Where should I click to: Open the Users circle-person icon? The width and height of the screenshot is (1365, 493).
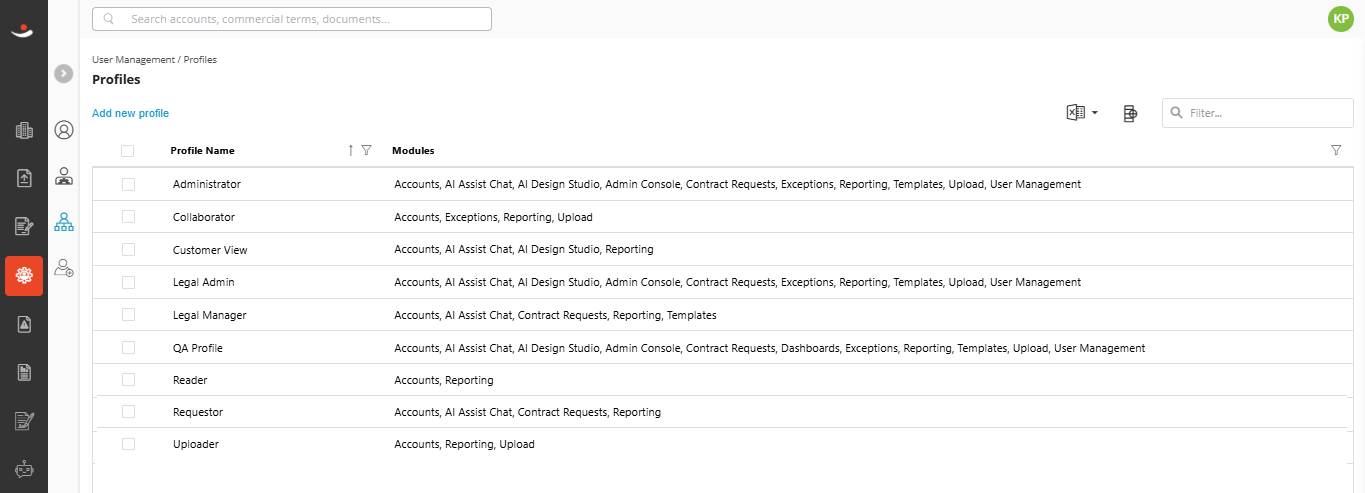coord(64,130)
